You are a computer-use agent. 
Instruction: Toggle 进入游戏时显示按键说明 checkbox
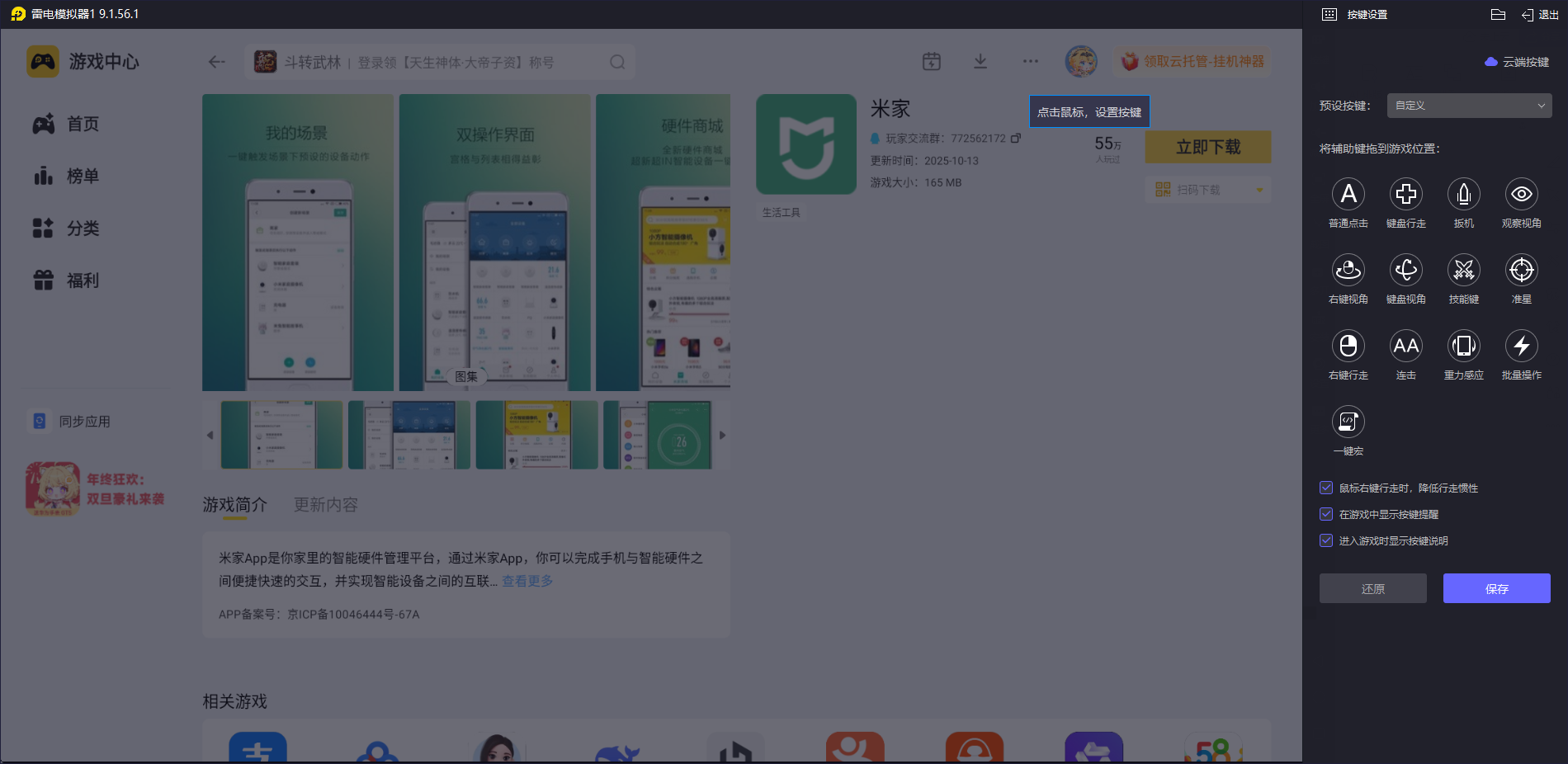click(x=1326, y=540)
